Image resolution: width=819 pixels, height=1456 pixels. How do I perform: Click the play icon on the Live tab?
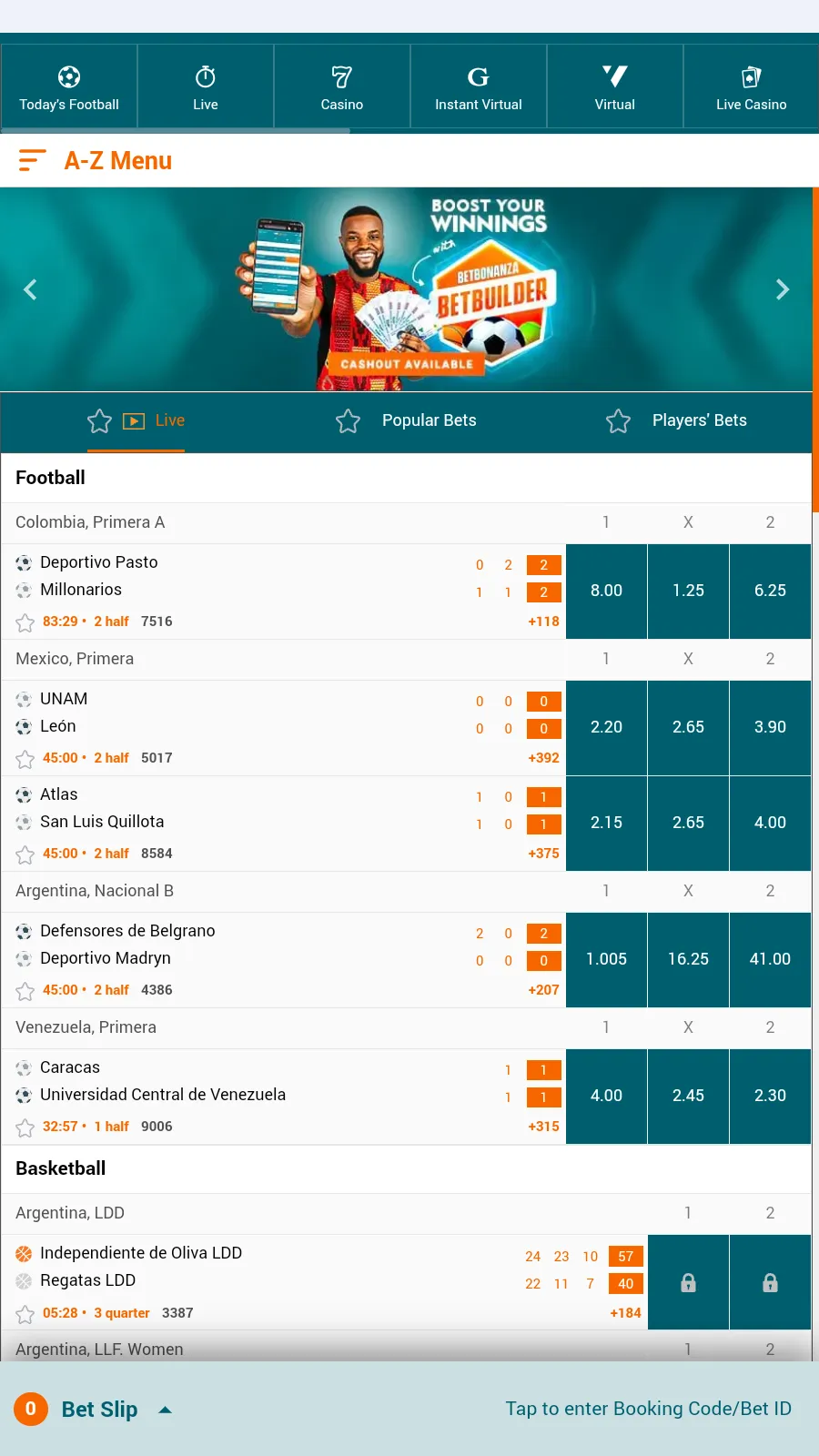pyautogui.click(x=133, y=420)
